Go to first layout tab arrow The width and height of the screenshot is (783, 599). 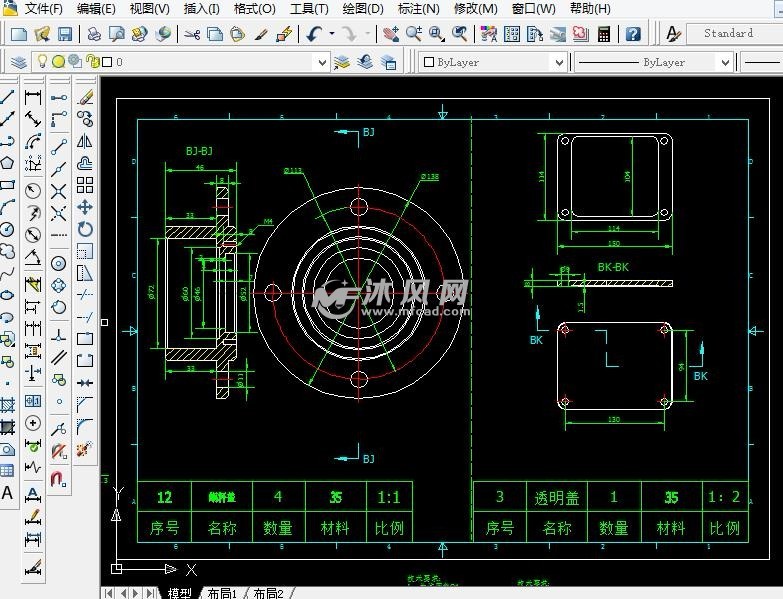(109, 593)
